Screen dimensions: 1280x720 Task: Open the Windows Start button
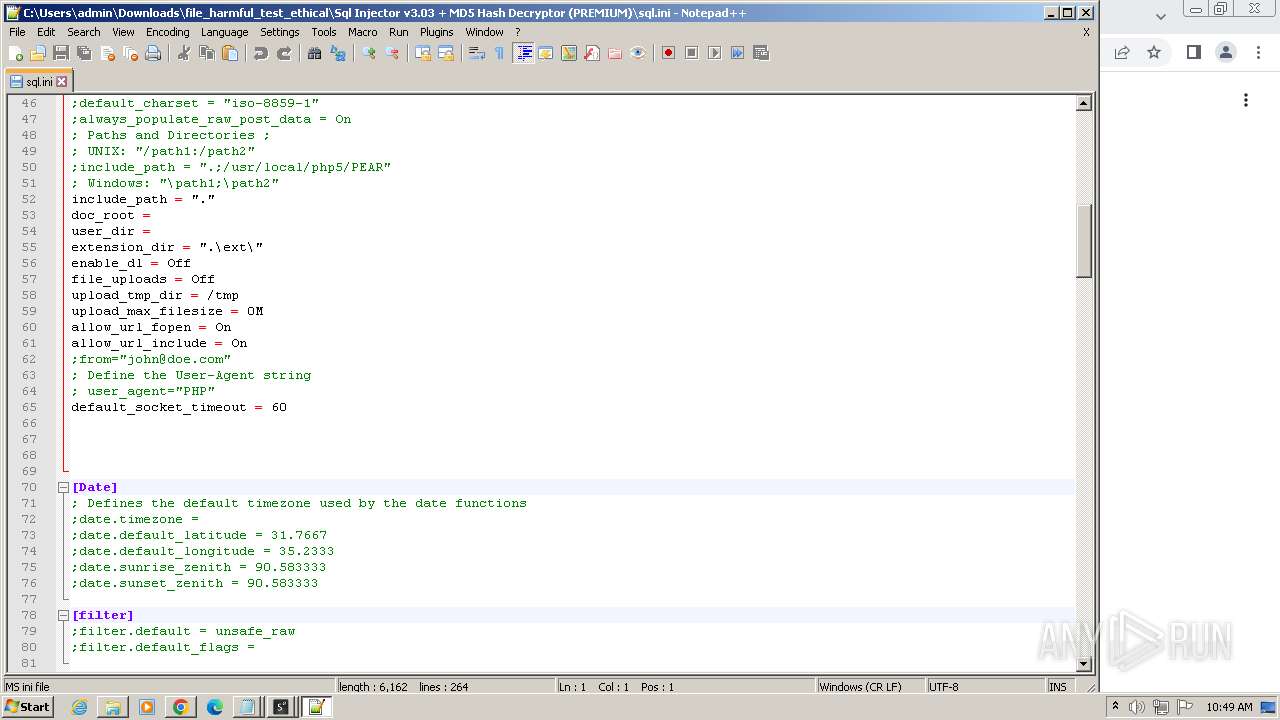(x=28, y=707)
